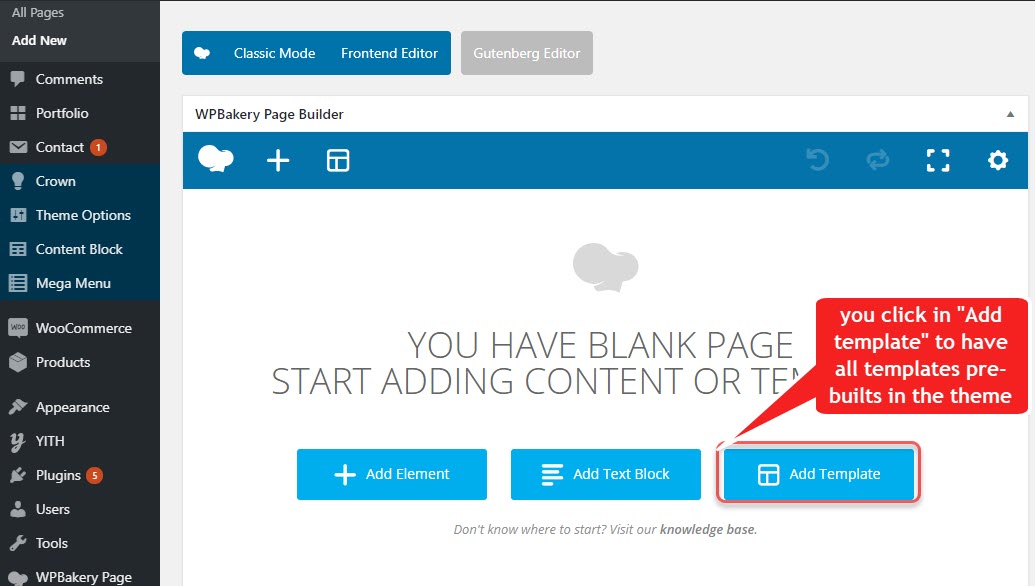Open templates via the toolbar layout icon

click(338, 160)
